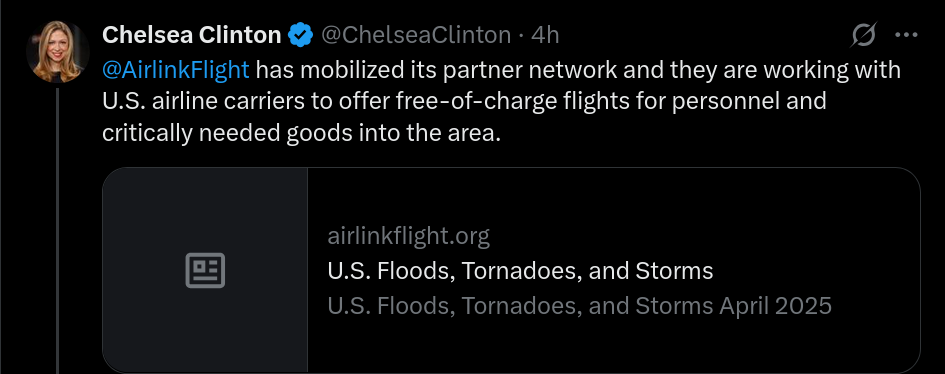Click the vertical thread line below avatar

(58, 231)
